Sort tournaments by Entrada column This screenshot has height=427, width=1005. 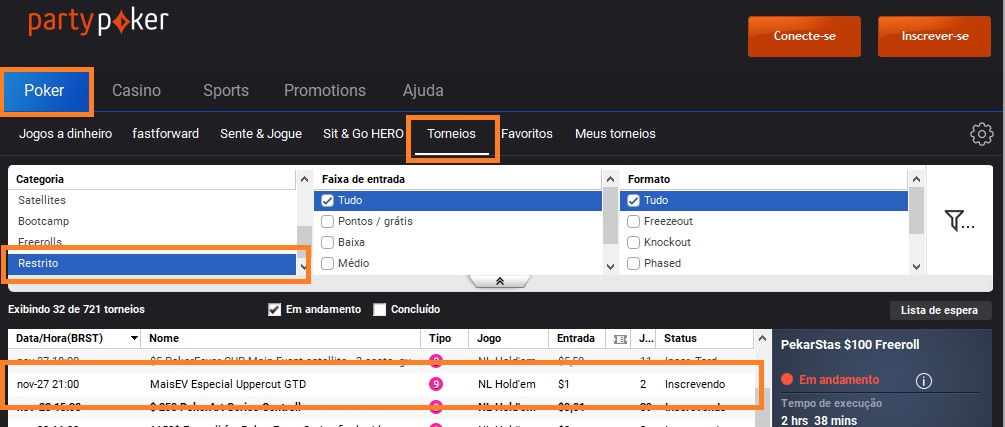pyautogui.click(x=577, y=339)
